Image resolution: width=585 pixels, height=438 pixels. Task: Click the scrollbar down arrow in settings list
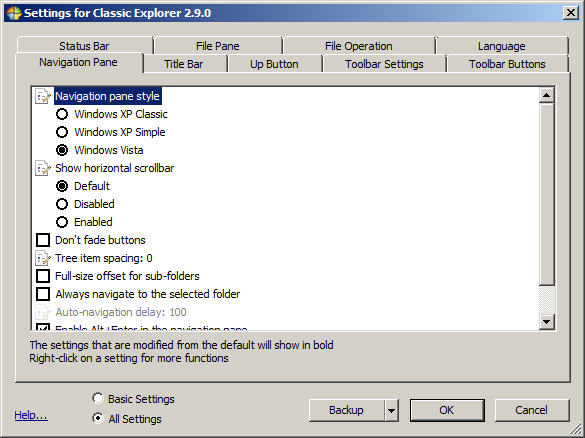click(547, 322)
